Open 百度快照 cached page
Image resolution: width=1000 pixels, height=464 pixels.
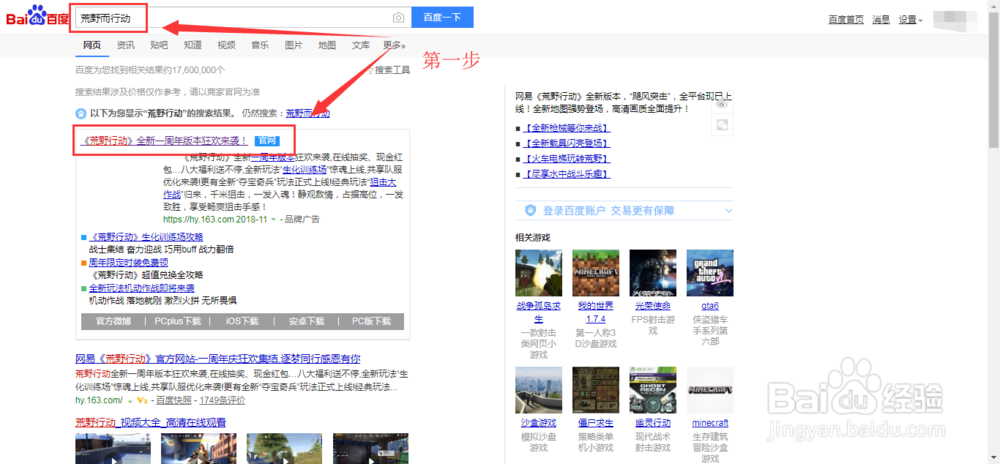point(175,400)
